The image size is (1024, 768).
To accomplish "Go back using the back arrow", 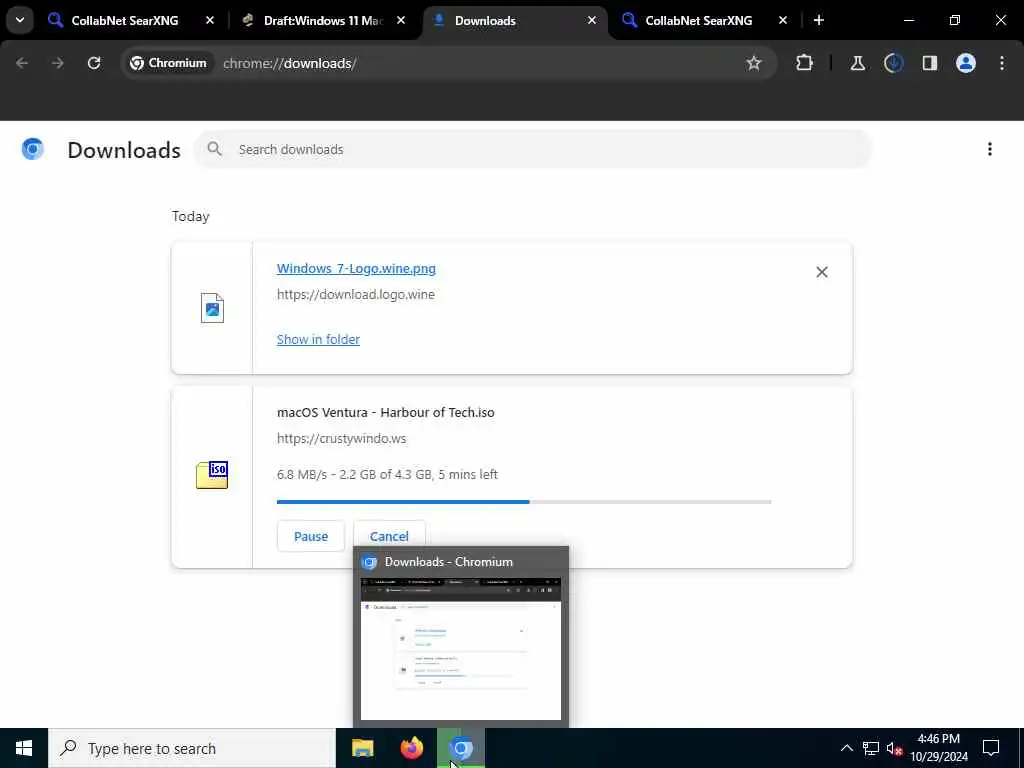I will [22, 63].
